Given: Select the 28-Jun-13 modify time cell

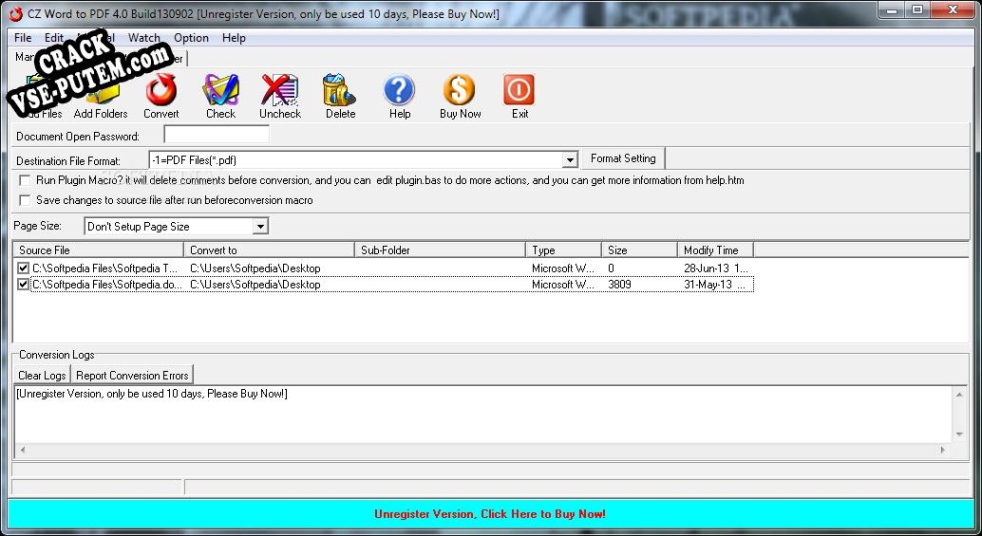Looking at the screenshot, I should click(x=715, y=268).
